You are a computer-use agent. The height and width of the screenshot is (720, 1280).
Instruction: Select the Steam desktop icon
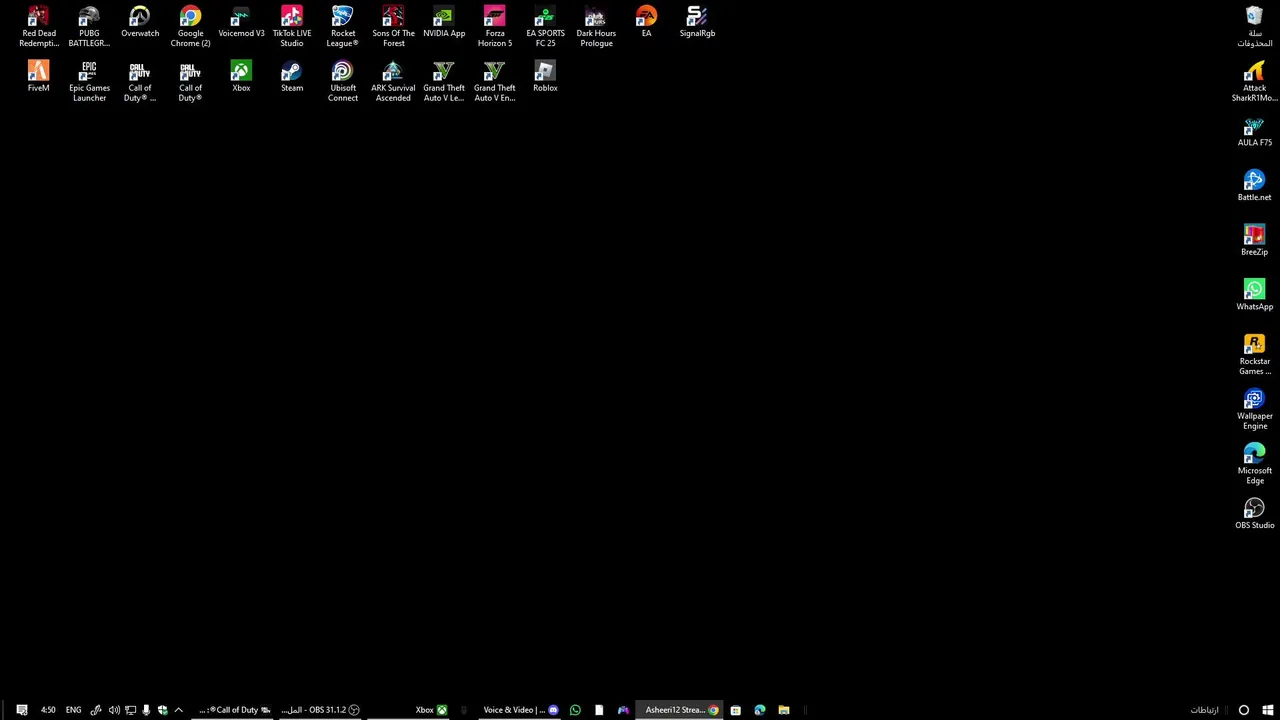(x=292, y=77)
